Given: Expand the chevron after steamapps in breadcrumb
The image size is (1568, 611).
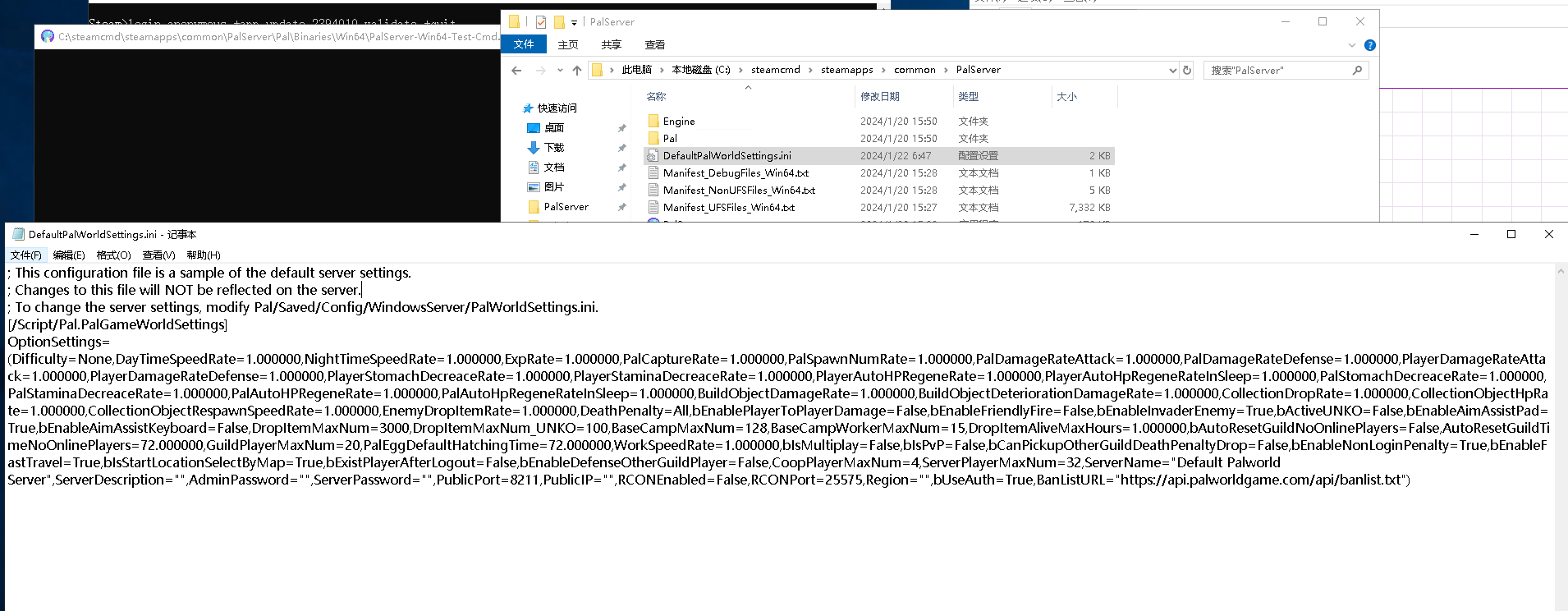Looking at the screenshot, I should [884, 71].
